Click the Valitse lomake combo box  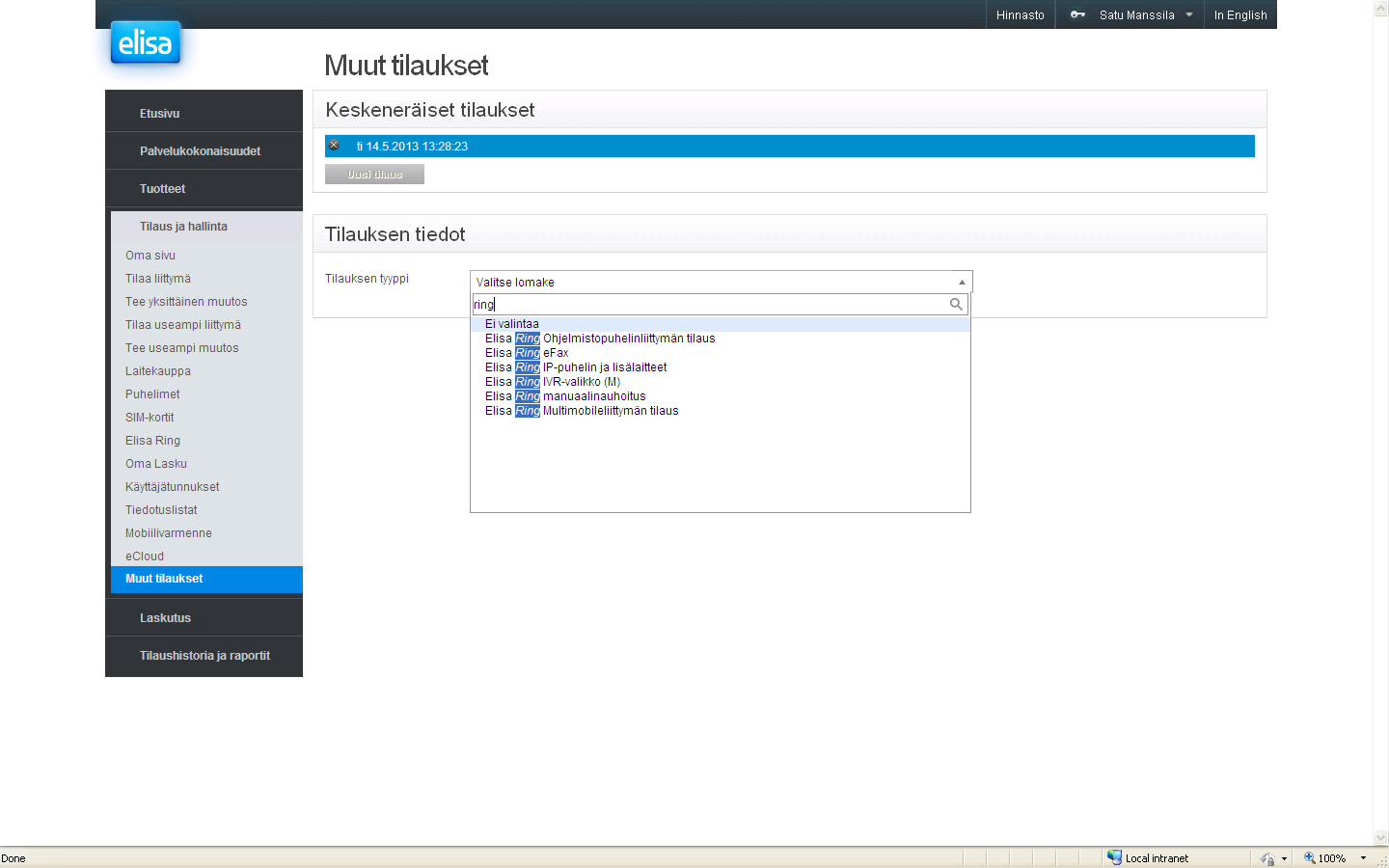(x=721, y=282)
